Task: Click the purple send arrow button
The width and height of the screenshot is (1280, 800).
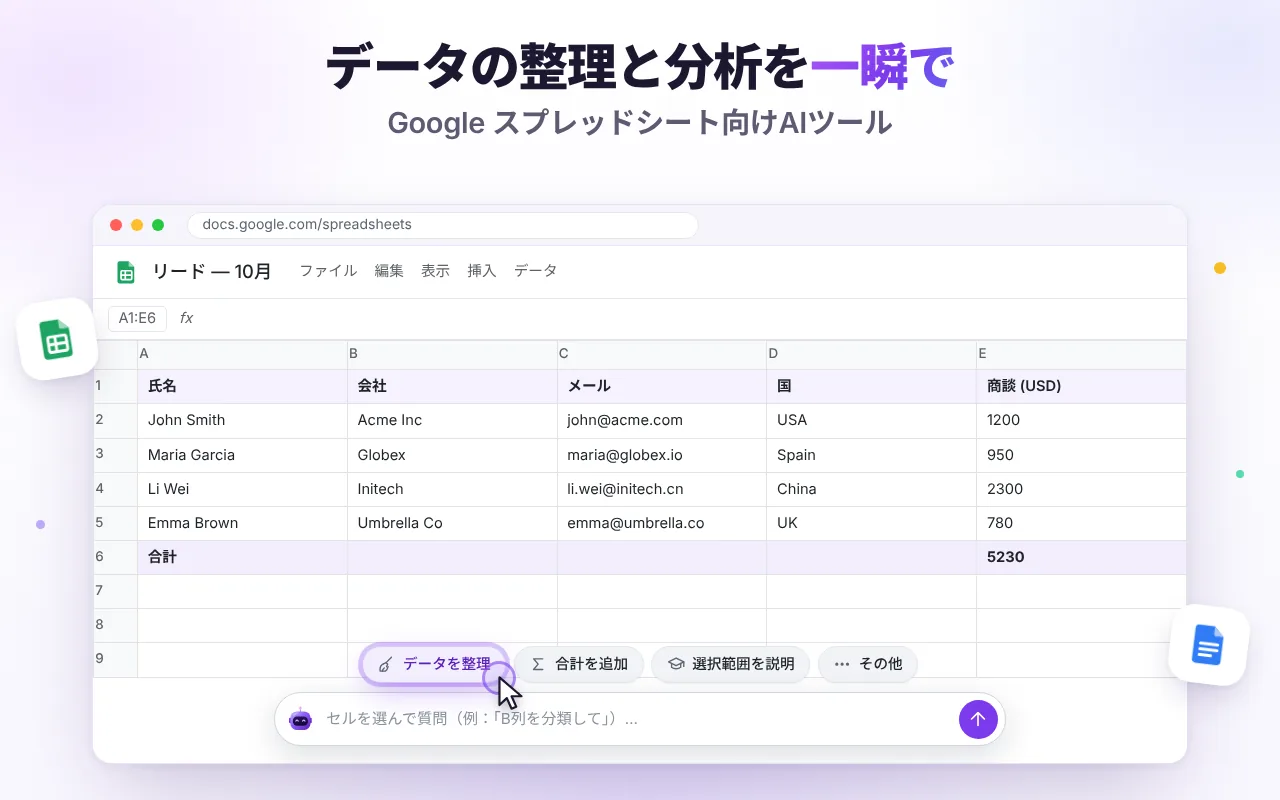Action: coord(978,719)
